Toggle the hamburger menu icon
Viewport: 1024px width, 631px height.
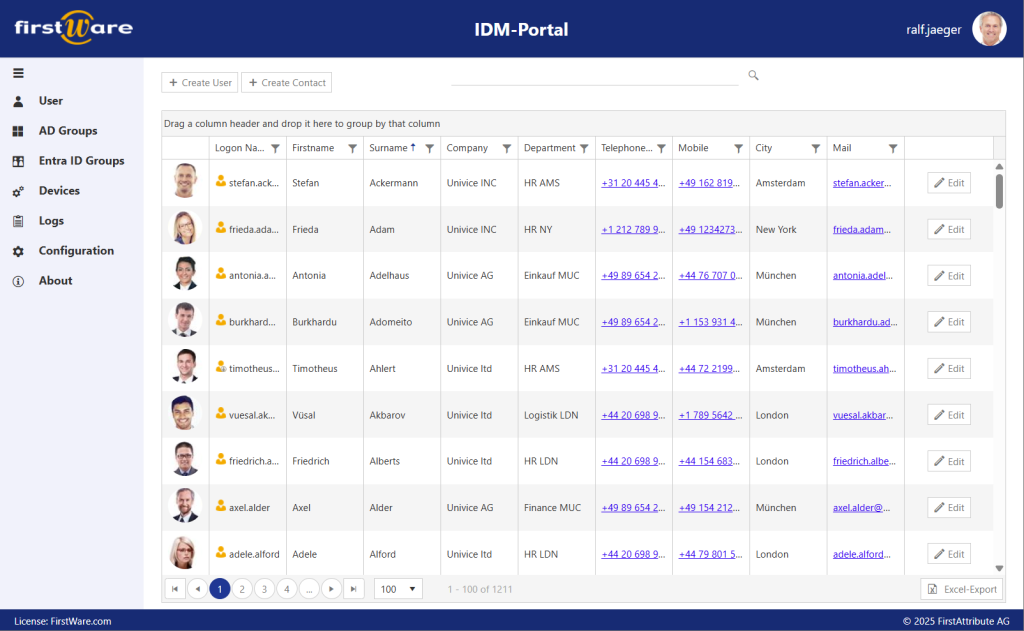coord(18,72)
